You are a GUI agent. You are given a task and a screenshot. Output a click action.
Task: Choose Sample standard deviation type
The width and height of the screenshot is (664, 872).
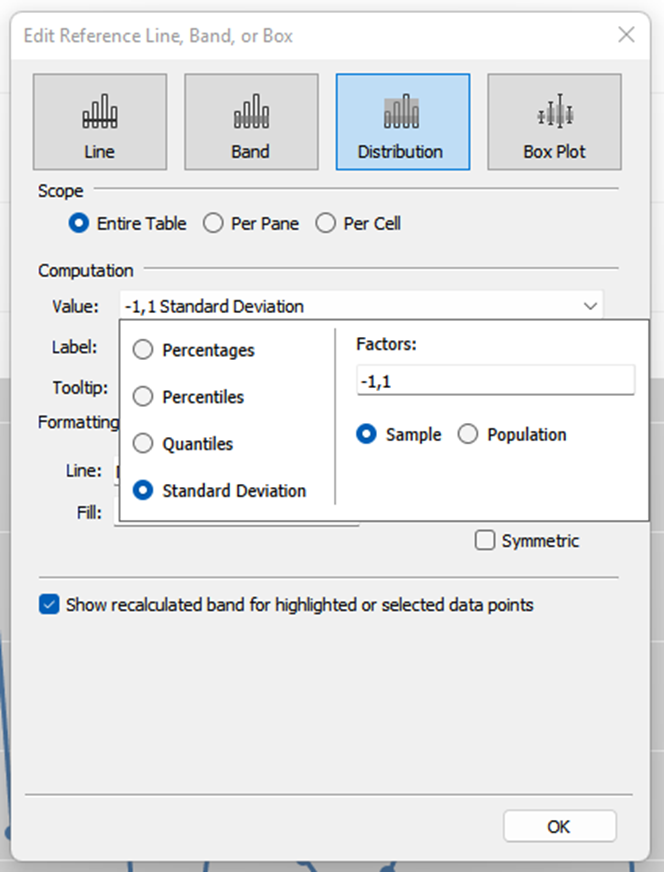pyautogui.click(x=367, y=435)
